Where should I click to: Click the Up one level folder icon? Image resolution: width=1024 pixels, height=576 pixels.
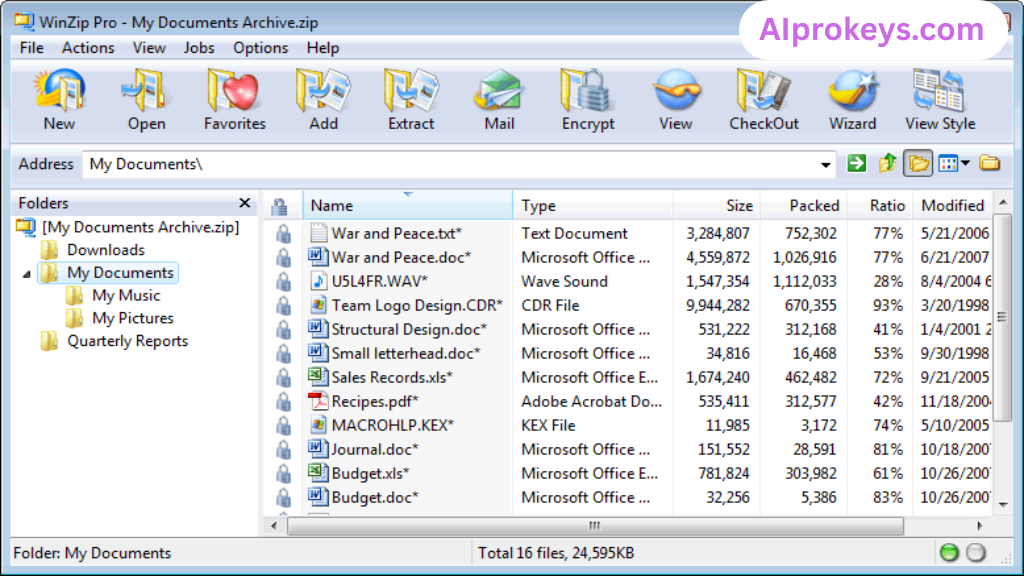[887, 163]
